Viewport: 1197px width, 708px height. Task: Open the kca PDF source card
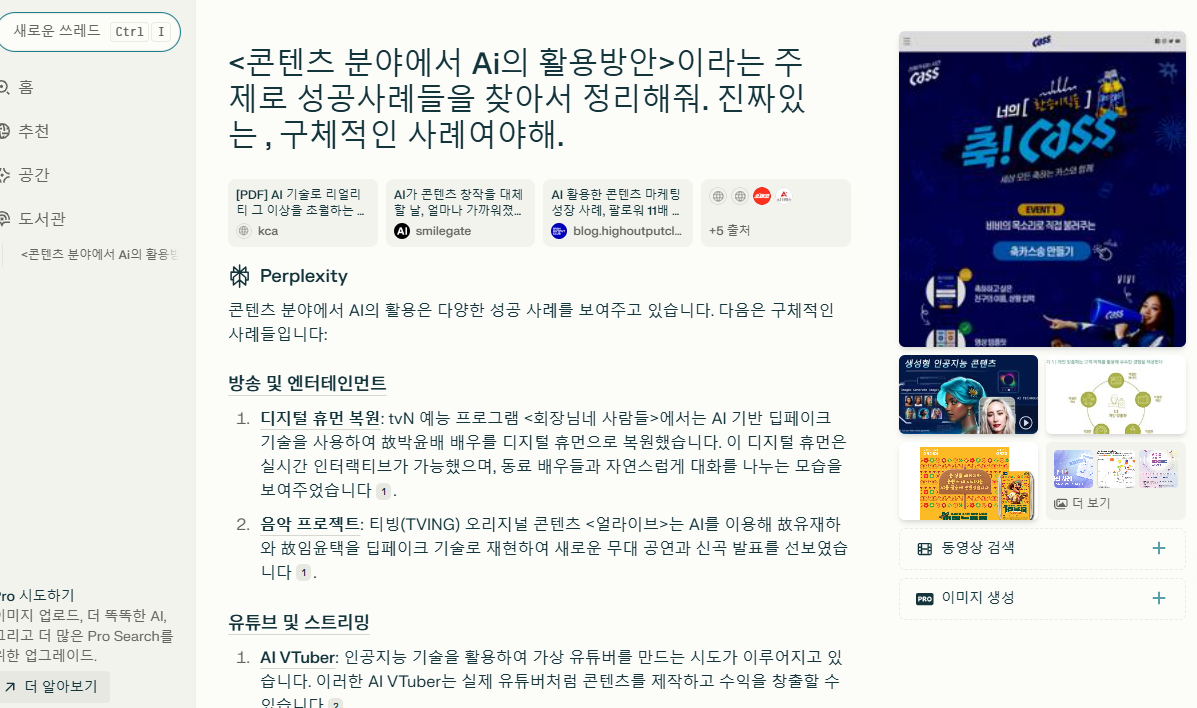point(302,213)
